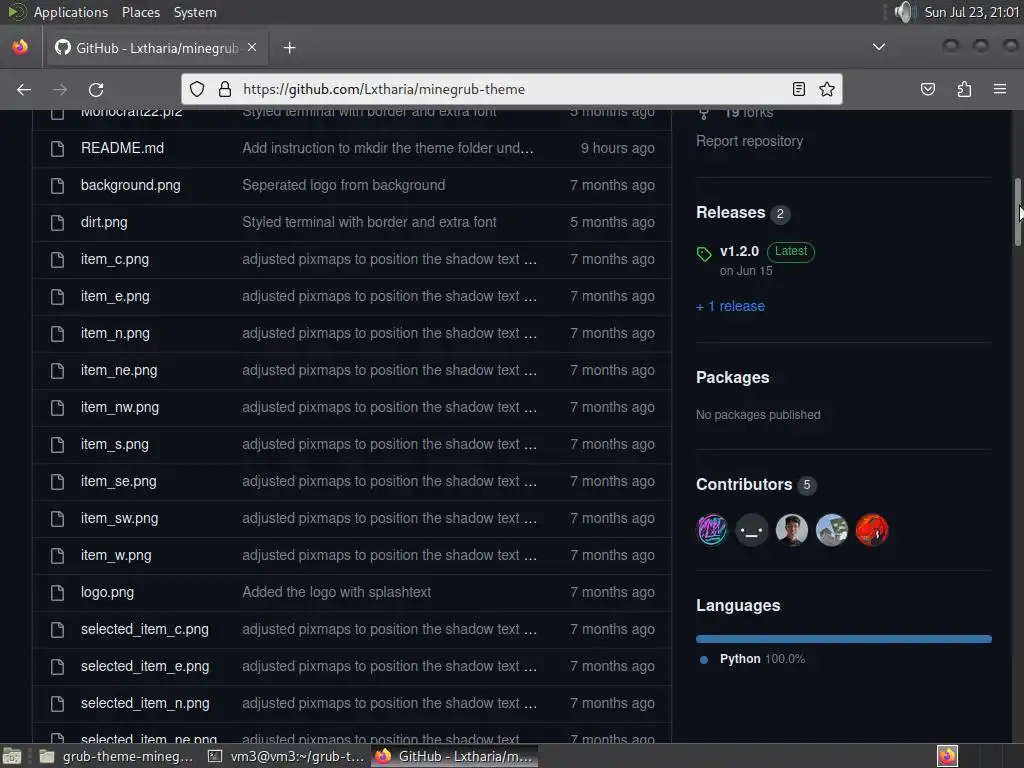
Task: Open commit message 'Seperated logo from background'
Action: pyautogui.click(x=344, y=185)
